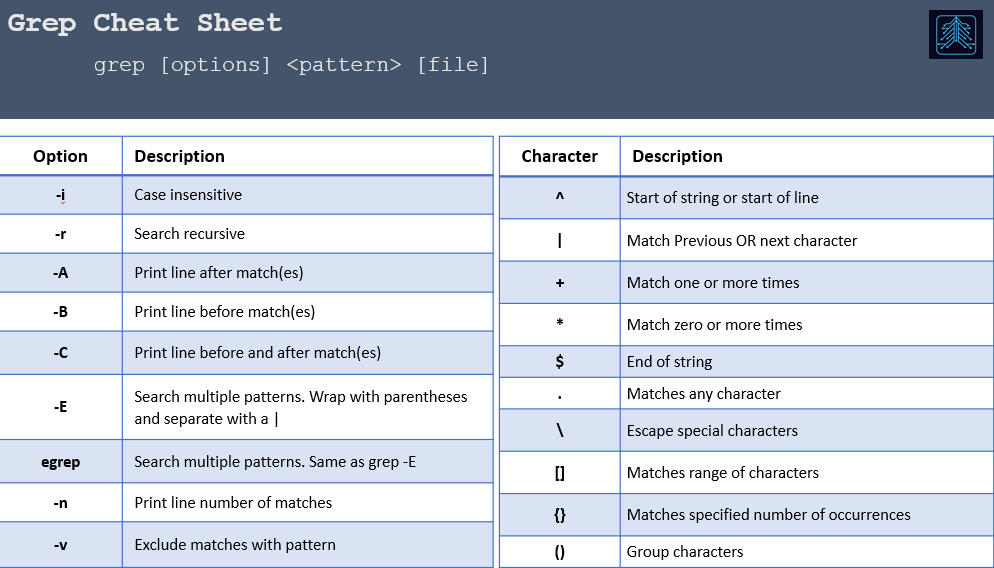Click the circuit tree logo icon
994x568 pixels.
[x=956, y=34]
